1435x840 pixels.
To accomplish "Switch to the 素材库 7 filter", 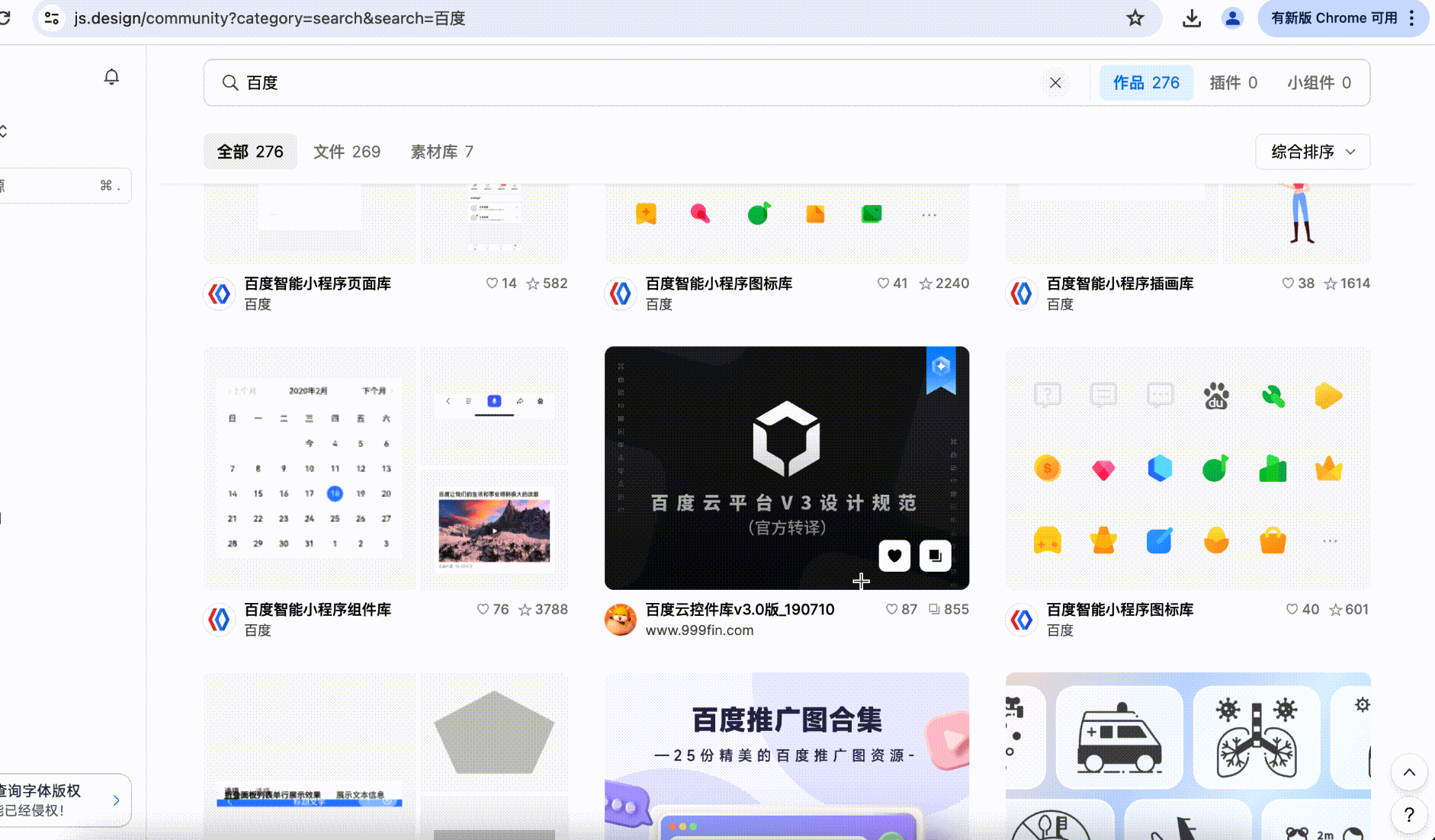I will (442, 152).
